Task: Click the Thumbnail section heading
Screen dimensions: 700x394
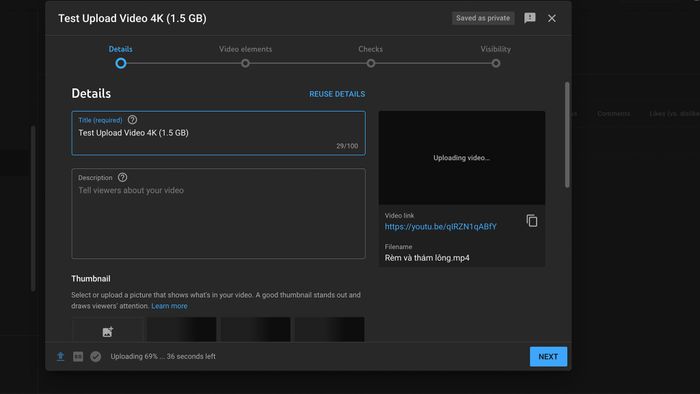Action: point(91,278)
